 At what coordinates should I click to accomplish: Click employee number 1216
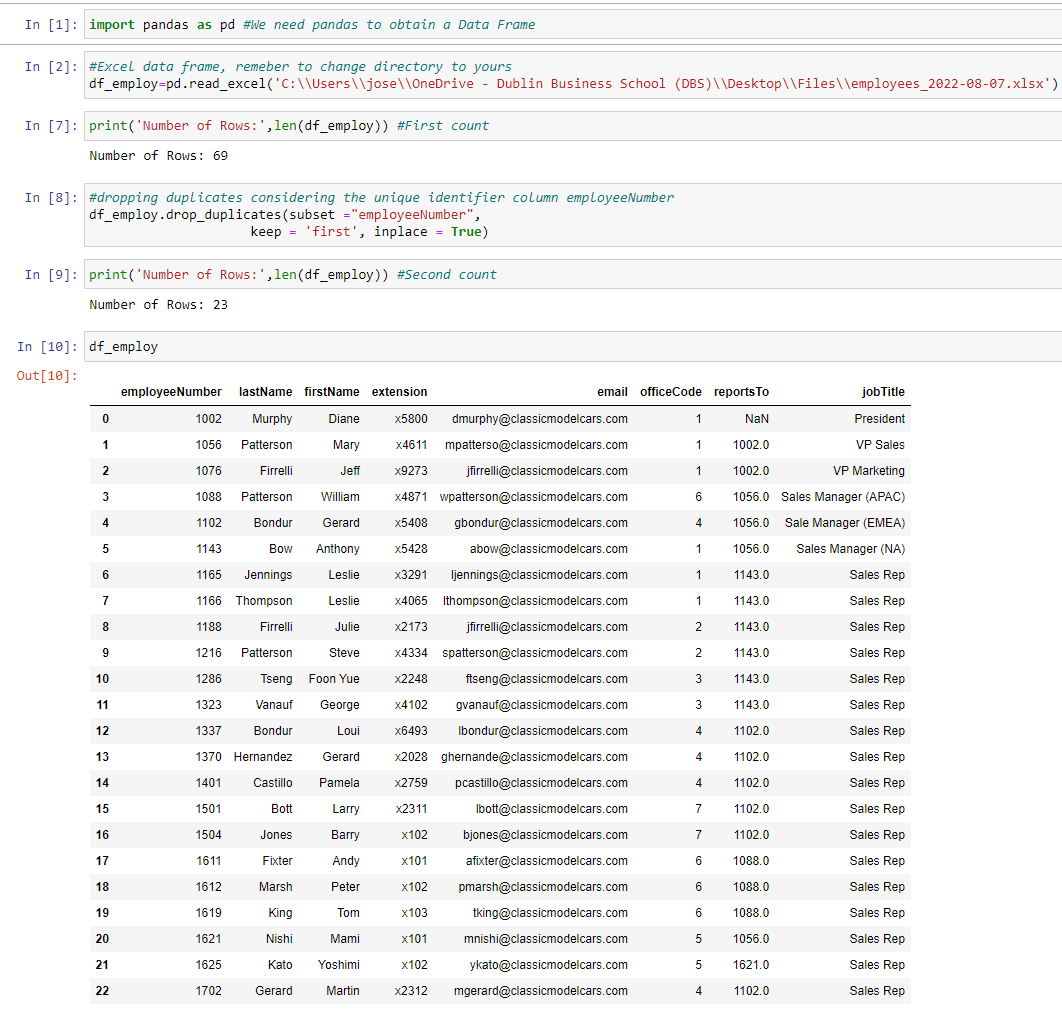(x=209, y=653)
